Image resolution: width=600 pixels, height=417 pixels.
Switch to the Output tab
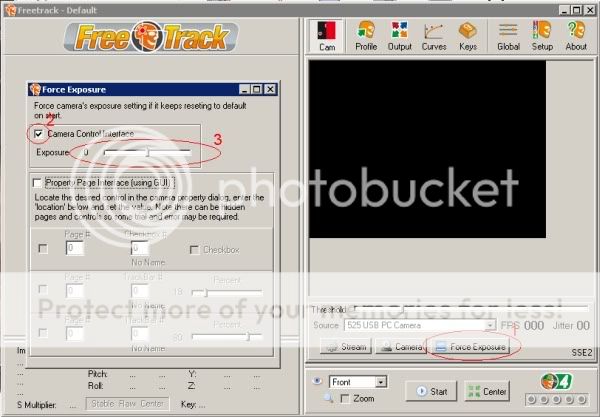coord(399,36)
